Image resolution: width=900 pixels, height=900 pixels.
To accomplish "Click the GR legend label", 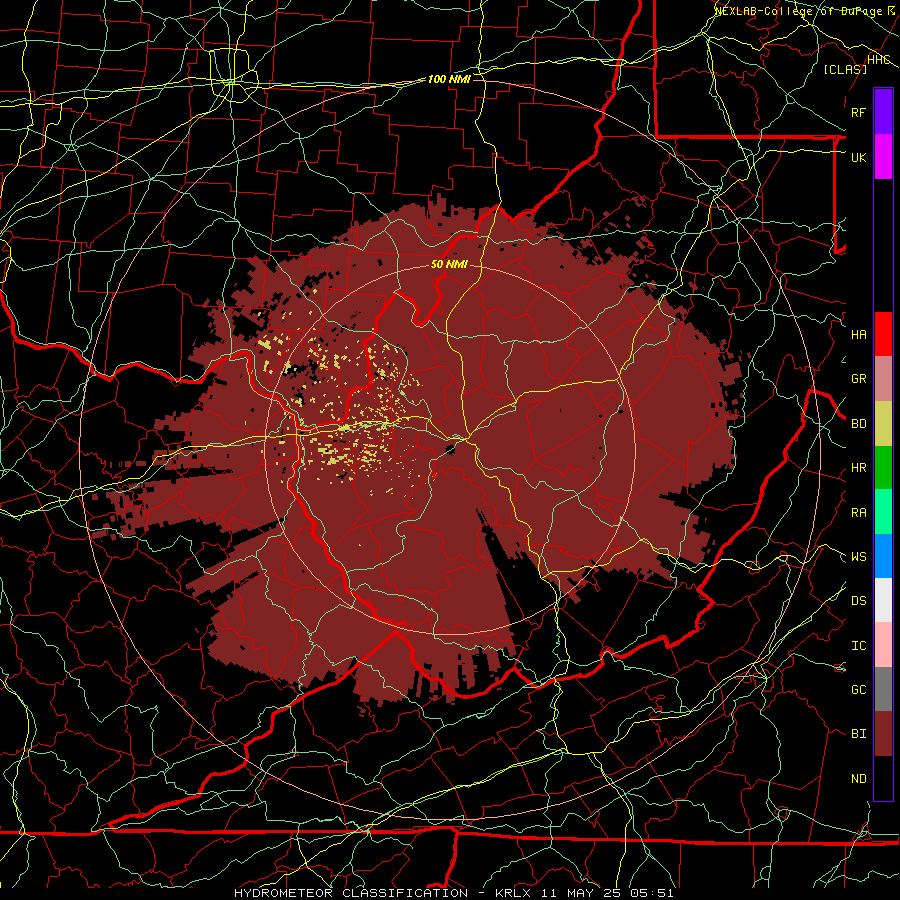I will pos(859,378).
